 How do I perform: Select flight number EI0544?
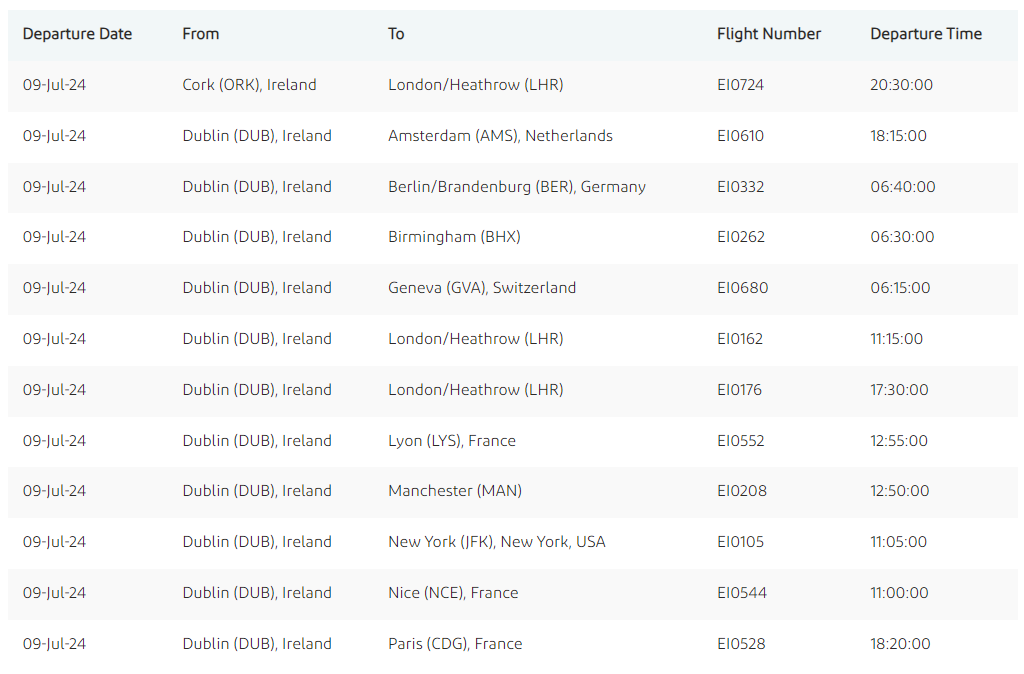pyautogui.click(x=742, y=593)
